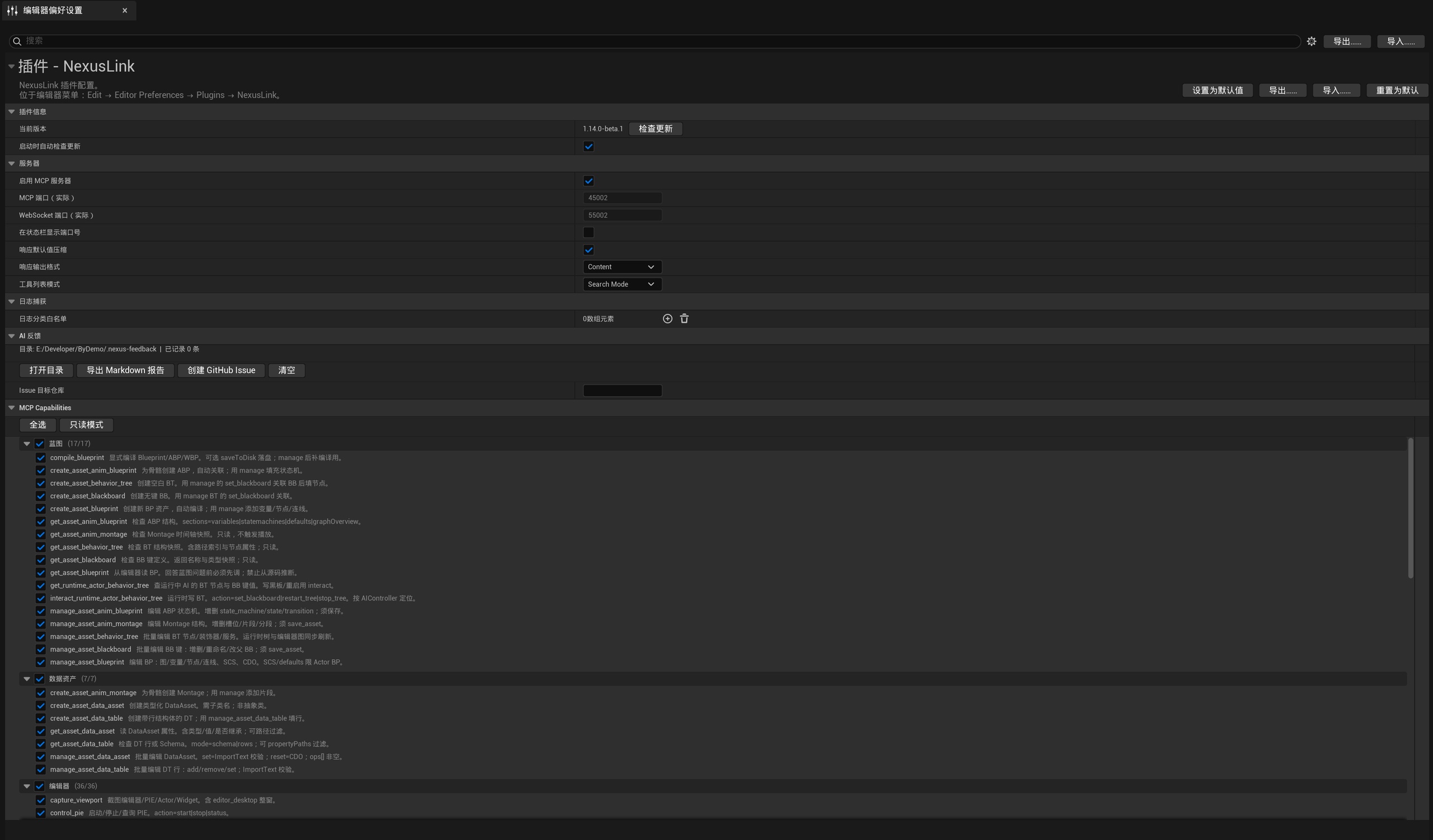
Task: Click 重置为默认 button
Action: [x=1397, y=90]
